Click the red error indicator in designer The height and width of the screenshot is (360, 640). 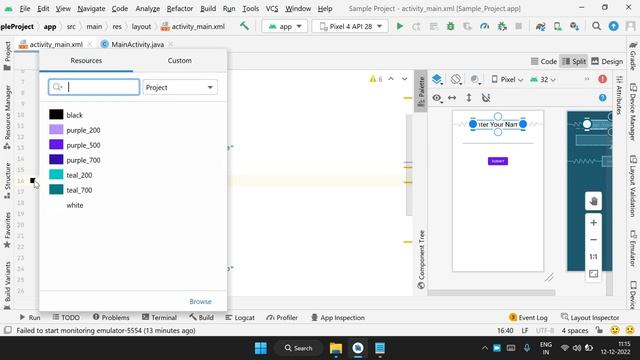(602, 79)
